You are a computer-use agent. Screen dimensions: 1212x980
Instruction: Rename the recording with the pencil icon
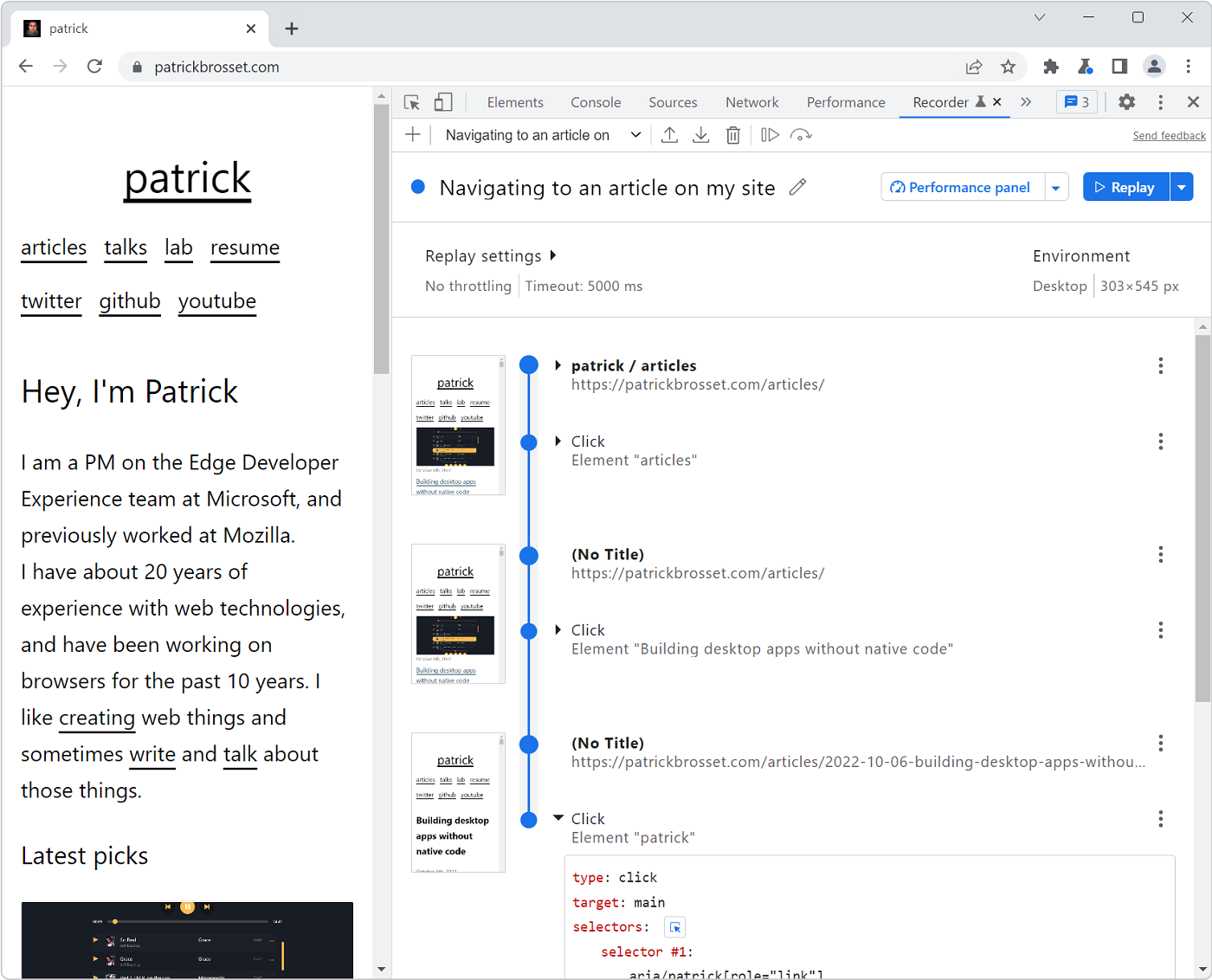797,187
